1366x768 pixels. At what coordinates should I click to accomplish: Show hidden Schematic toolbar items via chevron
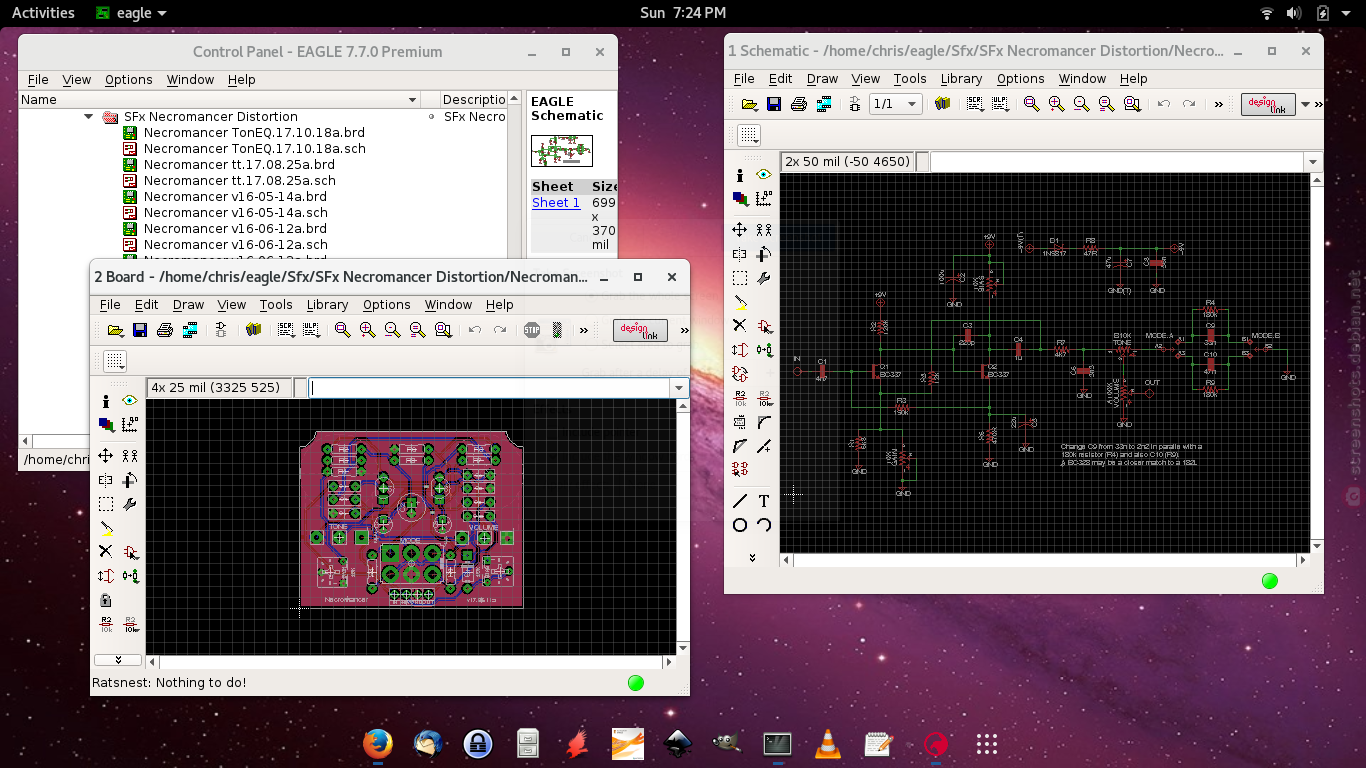pos(1218,104)
